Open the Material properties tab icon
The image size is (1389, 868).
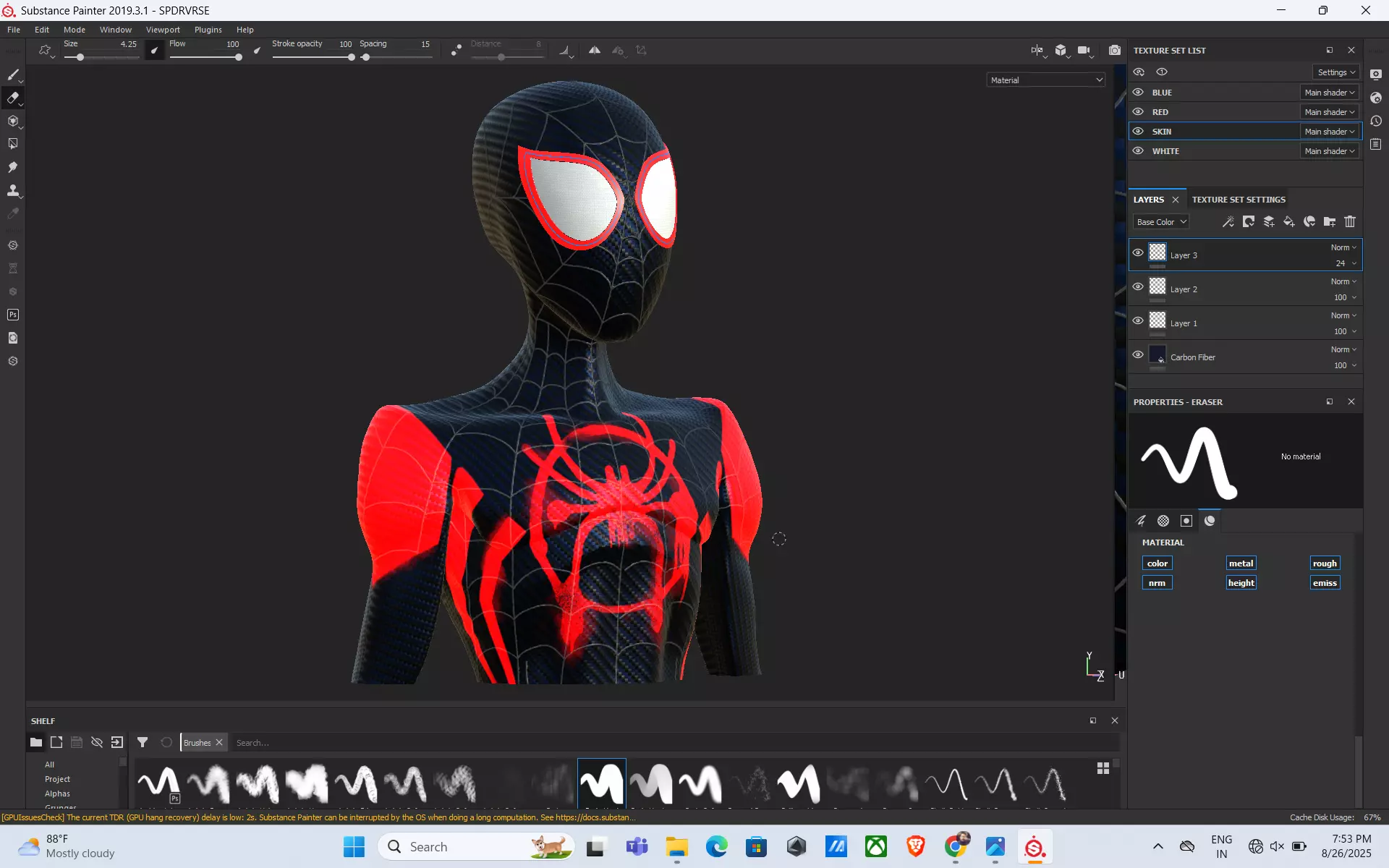pos(1210,521)
